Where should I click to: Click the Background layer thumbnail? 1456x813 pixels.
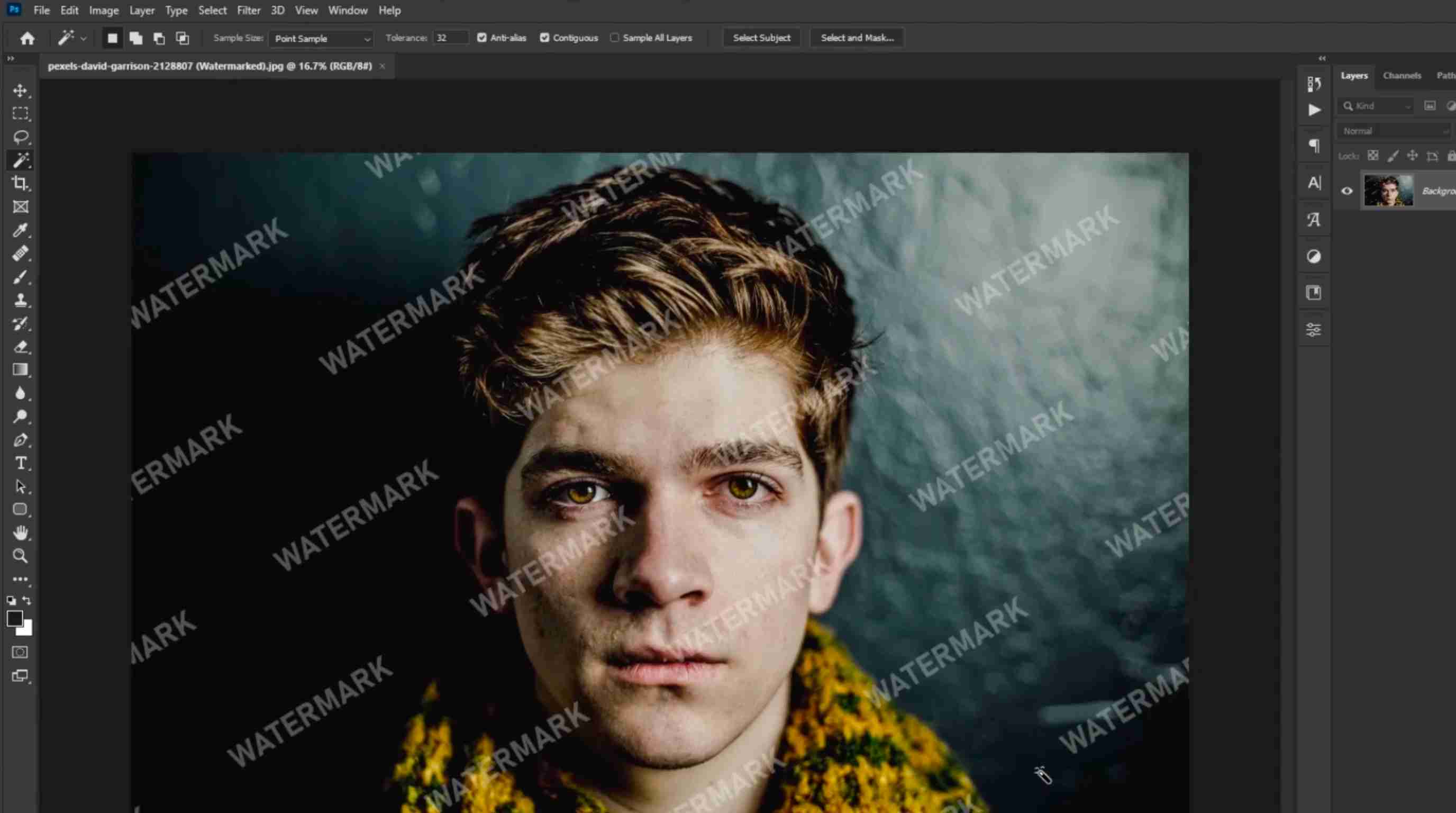(x=1389, y=191)
